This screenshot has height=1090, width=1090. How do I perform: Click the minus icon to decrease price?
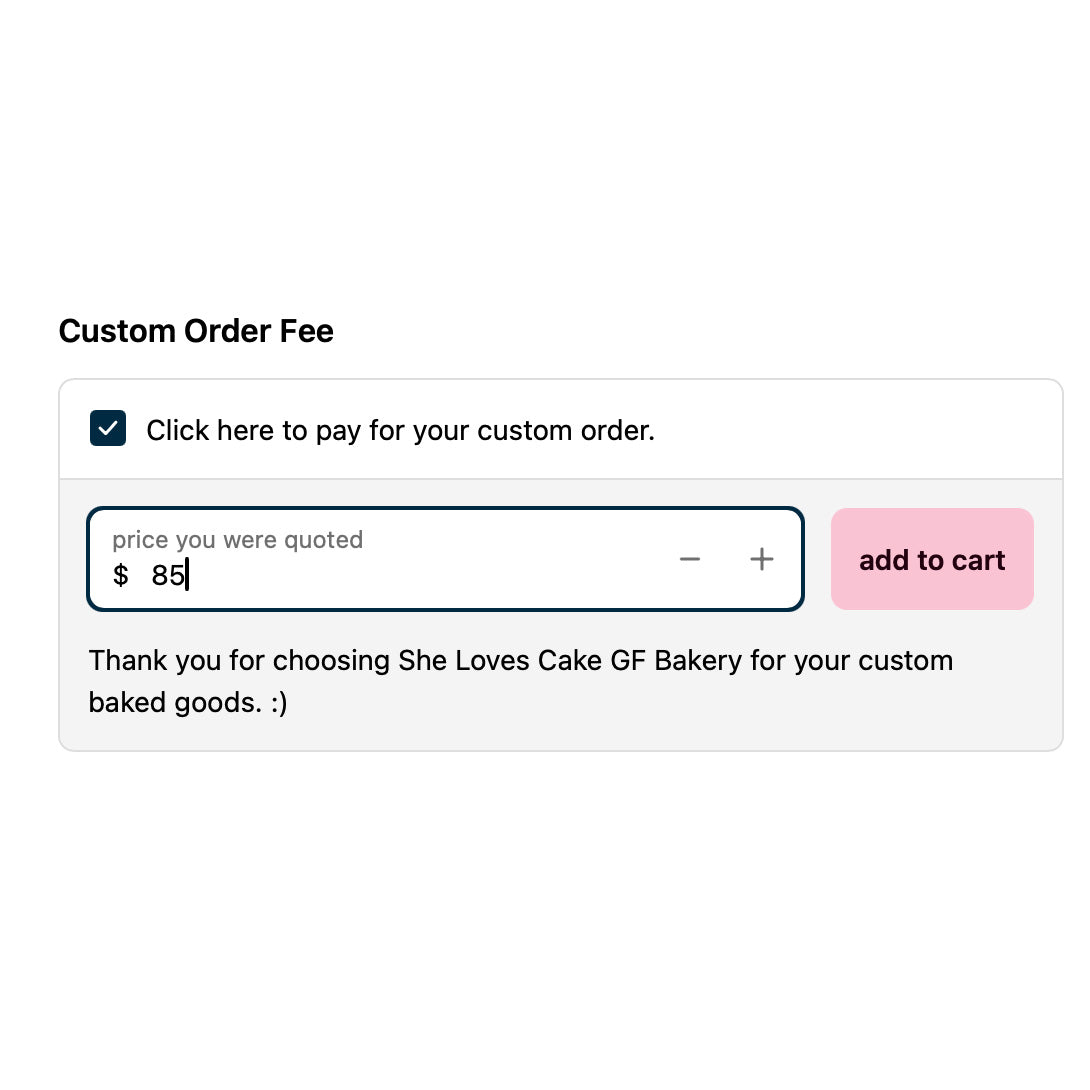tap(690, 559)
